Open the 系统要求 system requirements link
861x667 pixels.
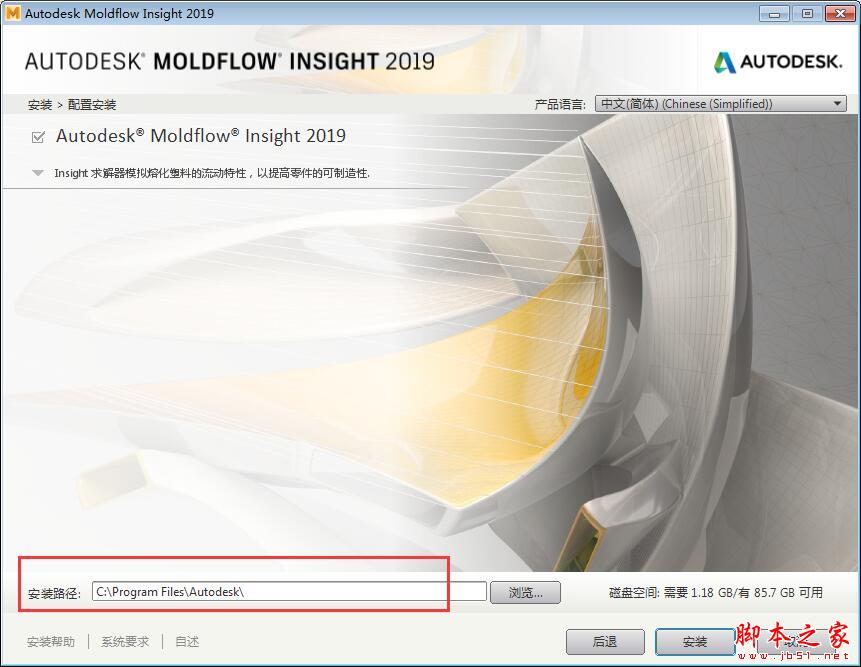pos(125,641)
